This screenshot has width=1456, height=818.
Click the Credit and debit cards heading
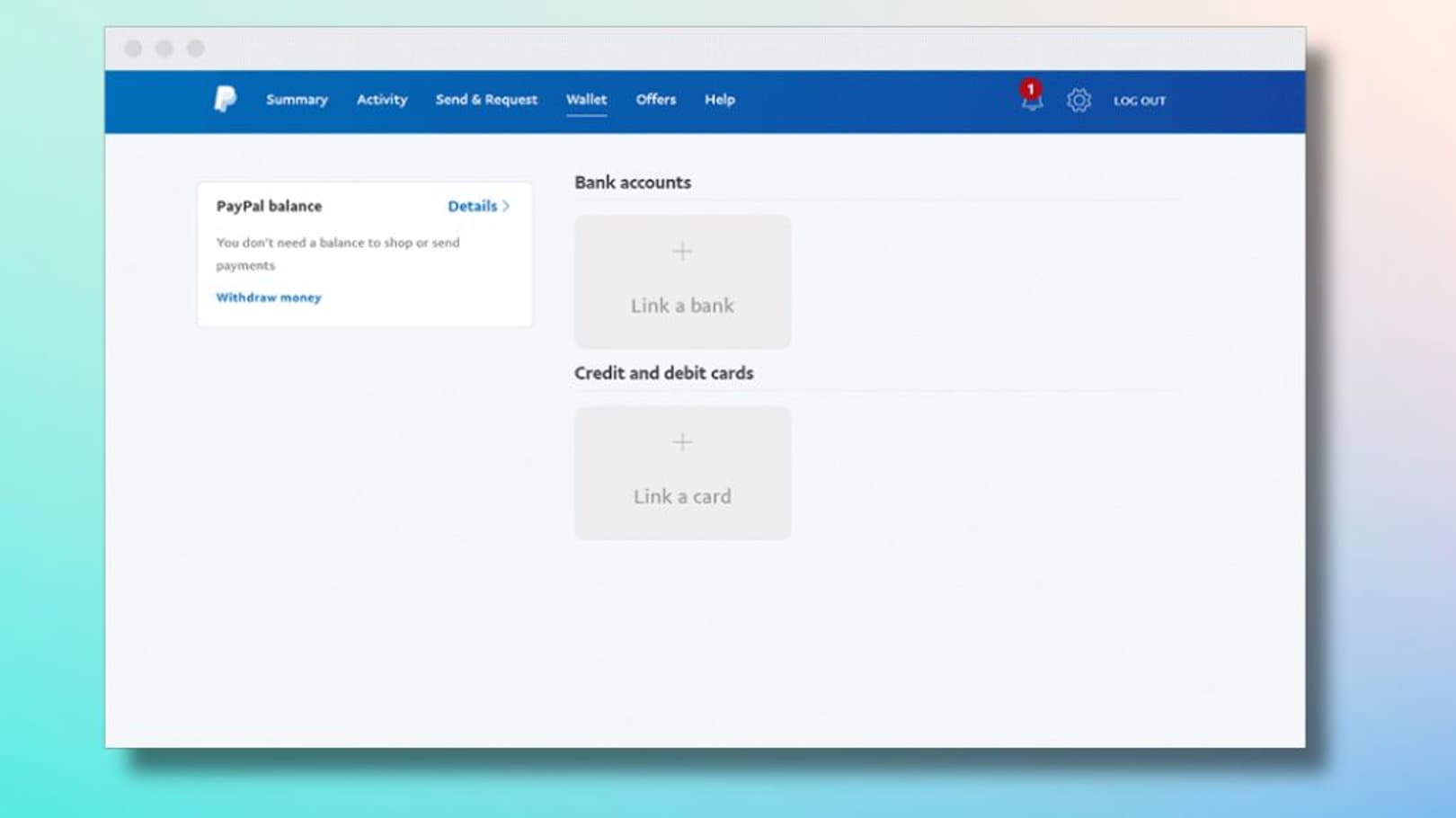pos(663,373)
